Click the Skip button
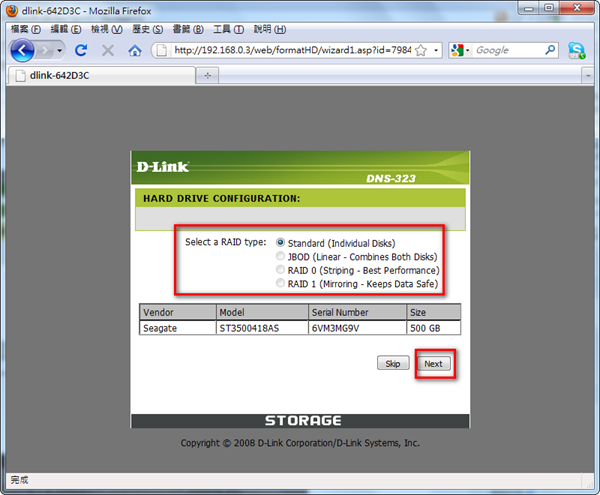The height and width of the screenshot is (495, 600). [x=393, y=363]
